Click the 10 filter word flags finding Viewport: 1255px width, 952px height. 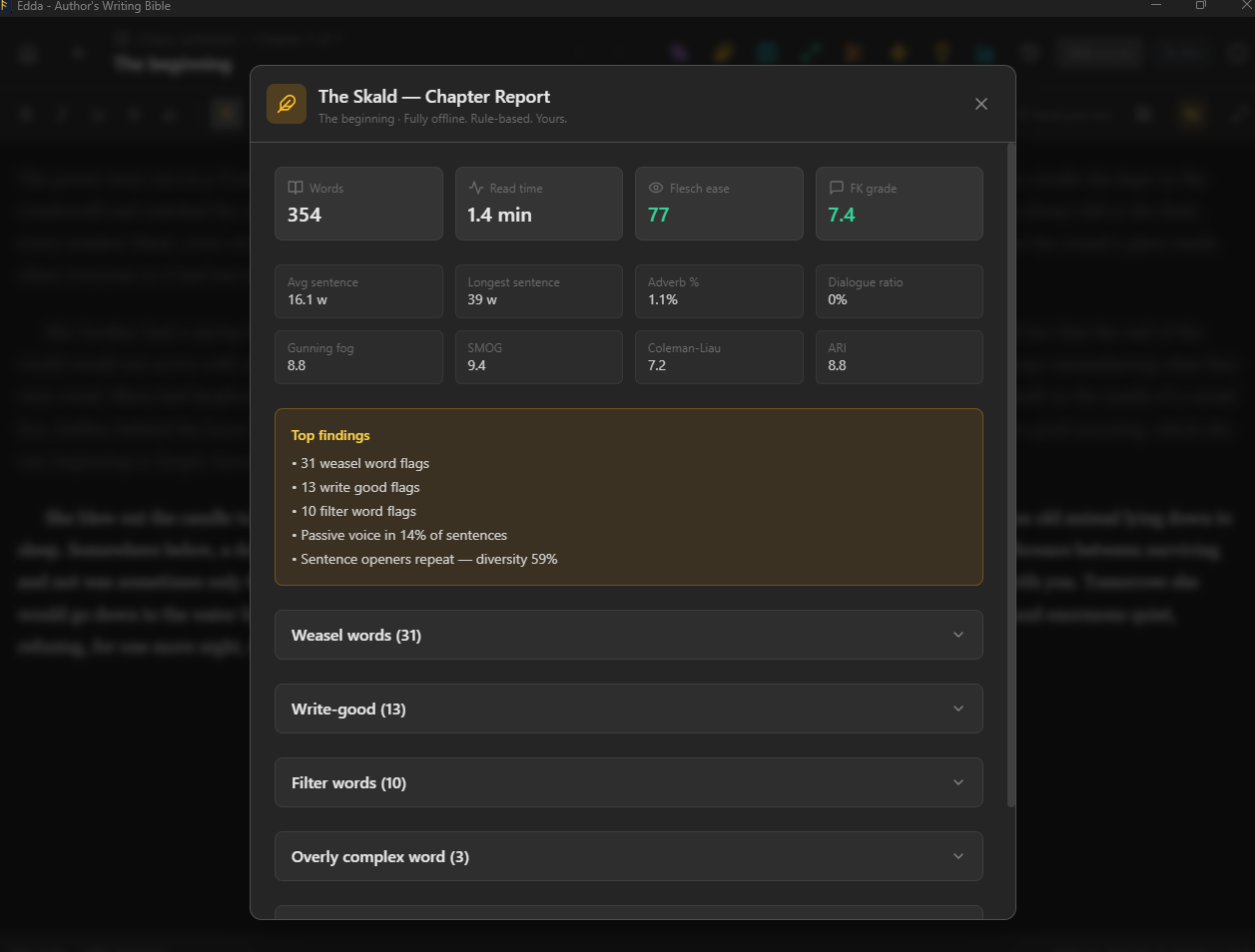(x=353, y=511)
